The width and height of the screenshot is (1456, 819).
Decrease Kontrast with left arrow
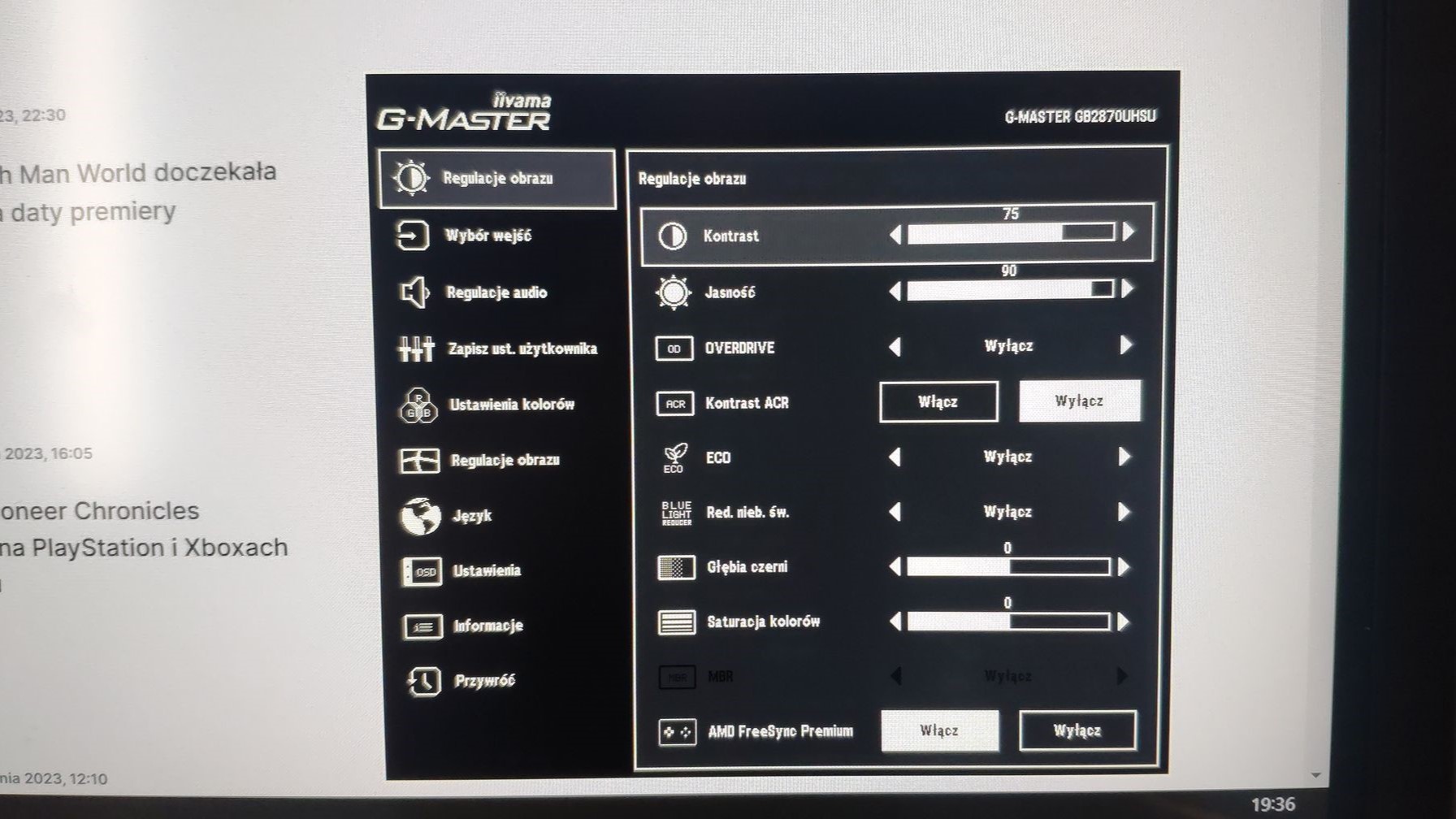tap(895, 235)
